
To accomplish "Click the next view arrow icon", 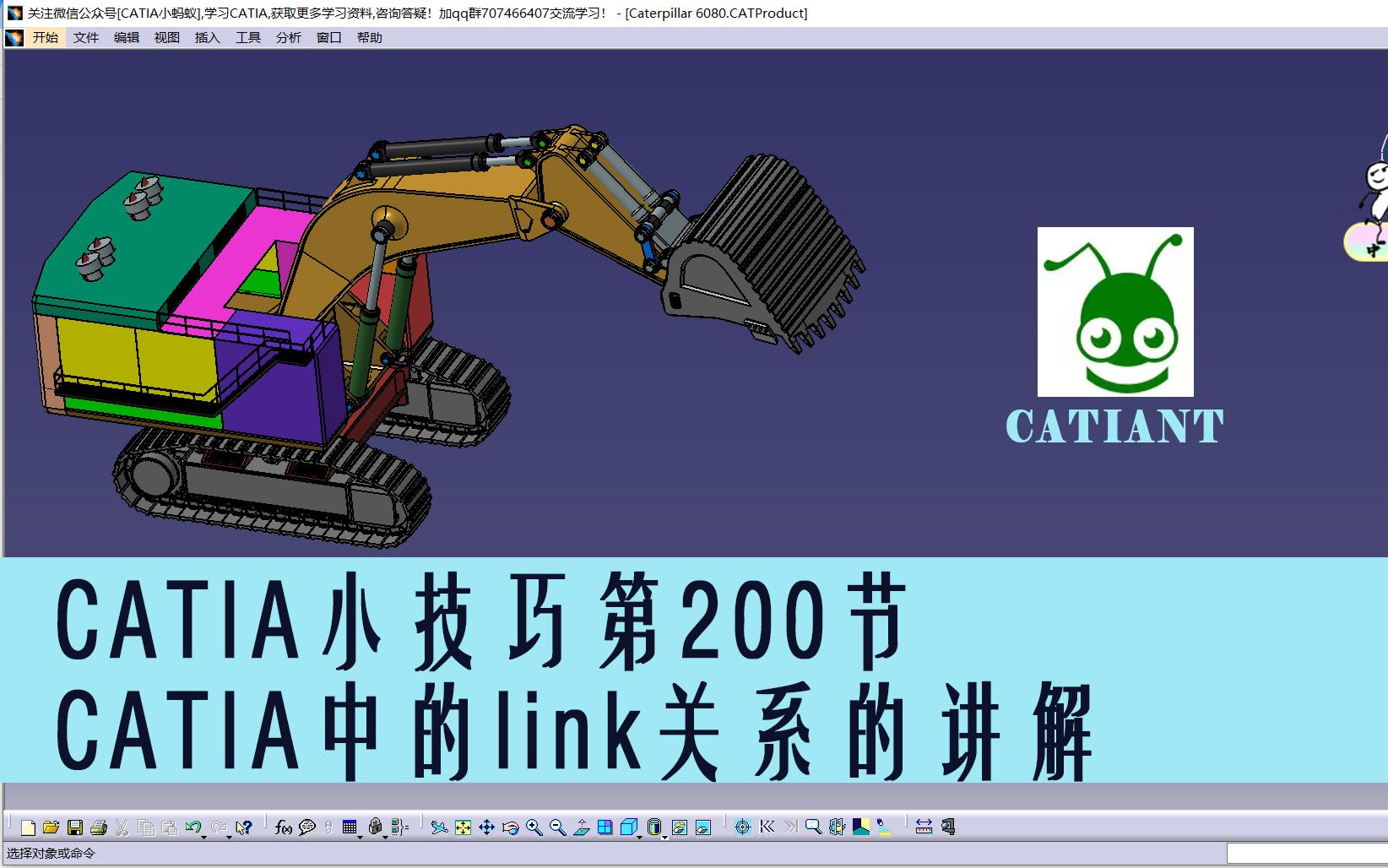I will pos(790,827).
